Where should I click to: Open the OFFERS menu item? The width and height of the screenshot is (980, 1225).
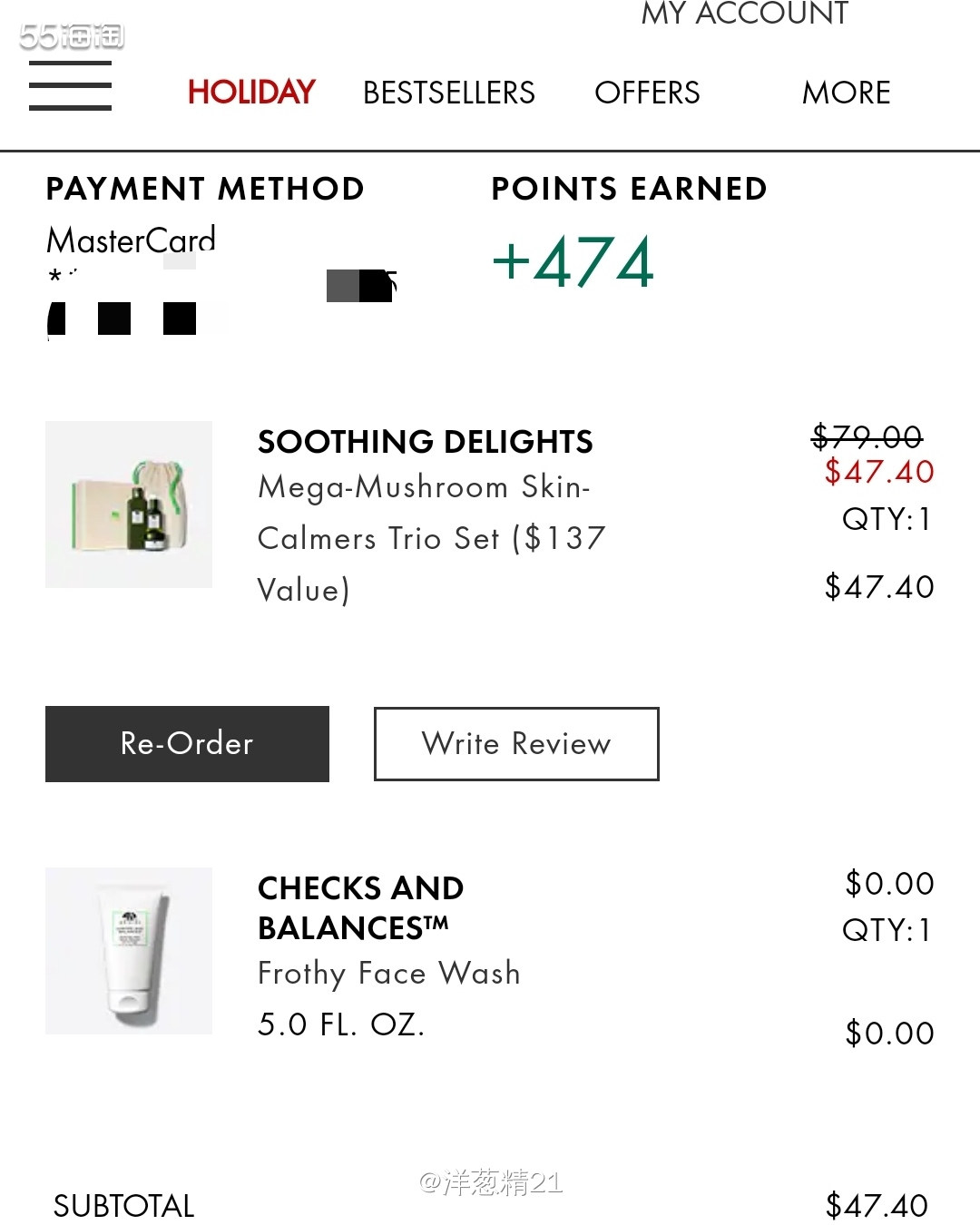(647, 93)
